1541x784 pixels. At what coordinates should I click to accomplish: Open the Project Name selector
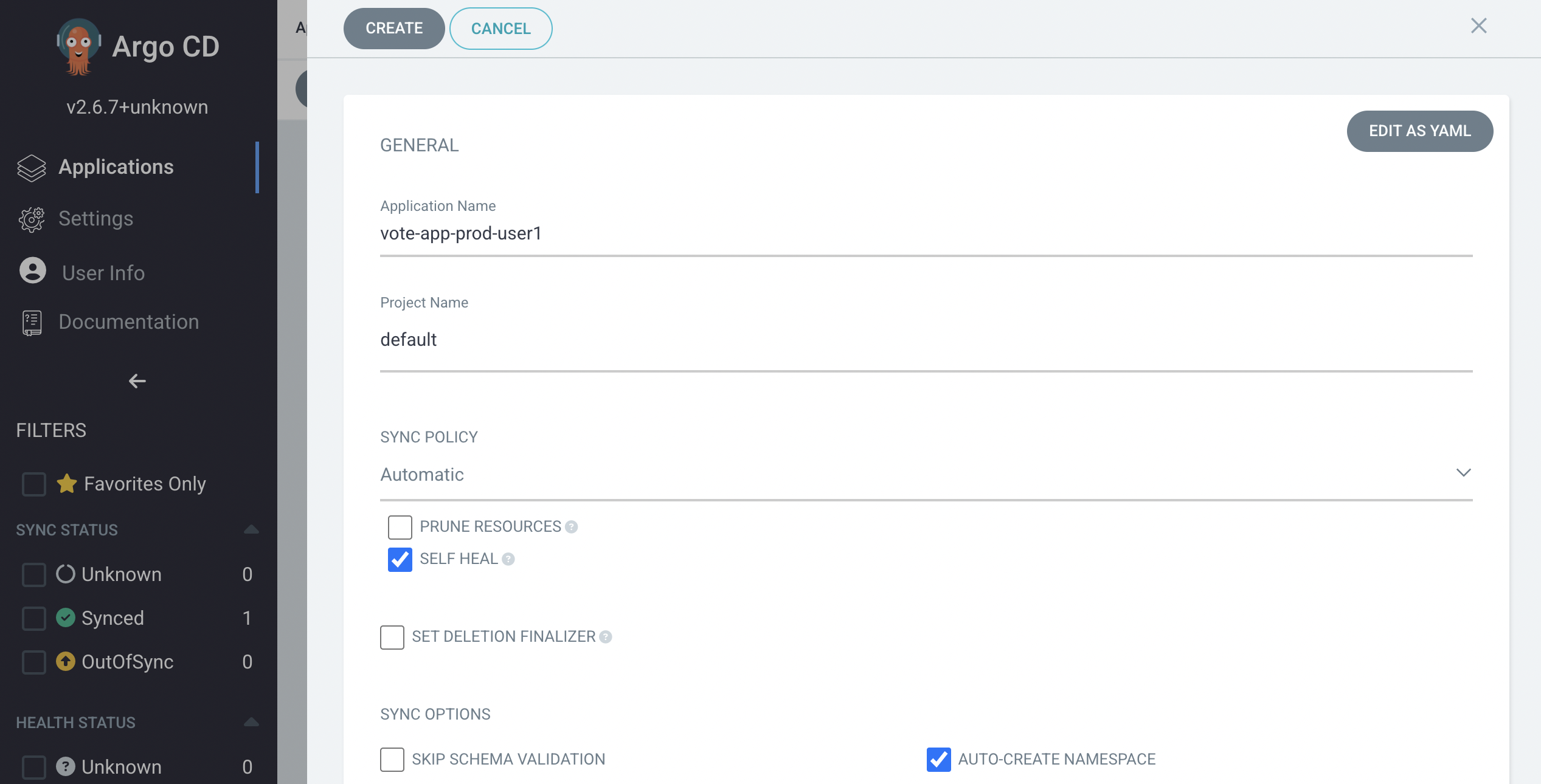pyautogui.click(x=926, y=340)
